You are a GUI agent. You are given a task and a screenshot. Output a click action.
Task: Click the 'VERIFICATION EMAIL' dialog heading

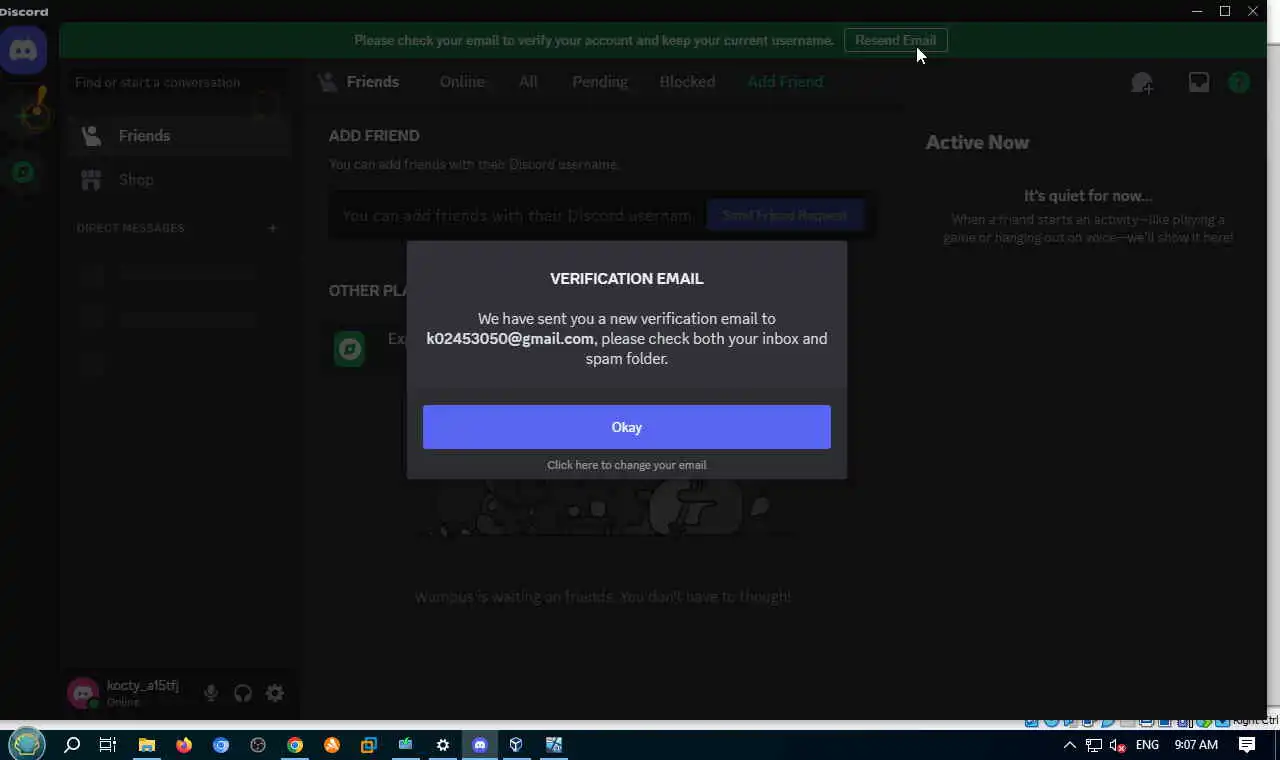coord(626,279)
